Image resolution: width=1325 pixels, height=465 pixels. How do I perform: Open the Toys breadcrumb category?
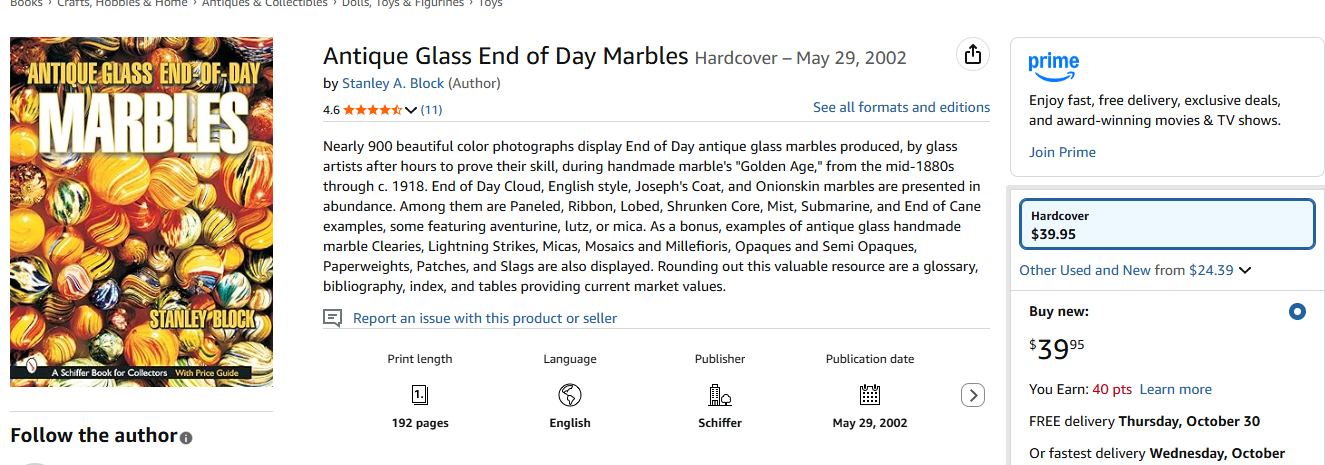[x=490, y=4]
